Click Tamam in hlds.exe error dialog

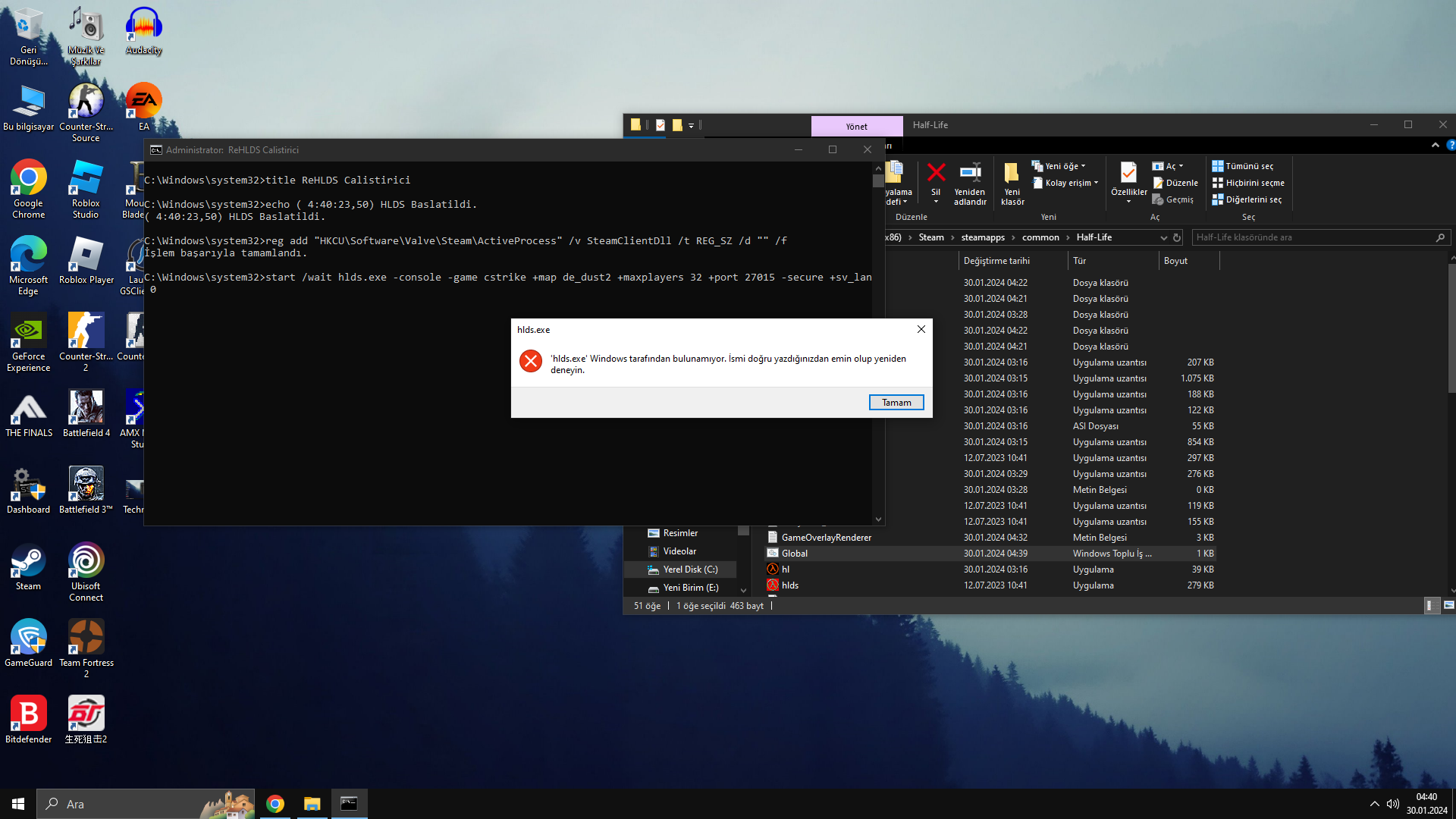896,403
